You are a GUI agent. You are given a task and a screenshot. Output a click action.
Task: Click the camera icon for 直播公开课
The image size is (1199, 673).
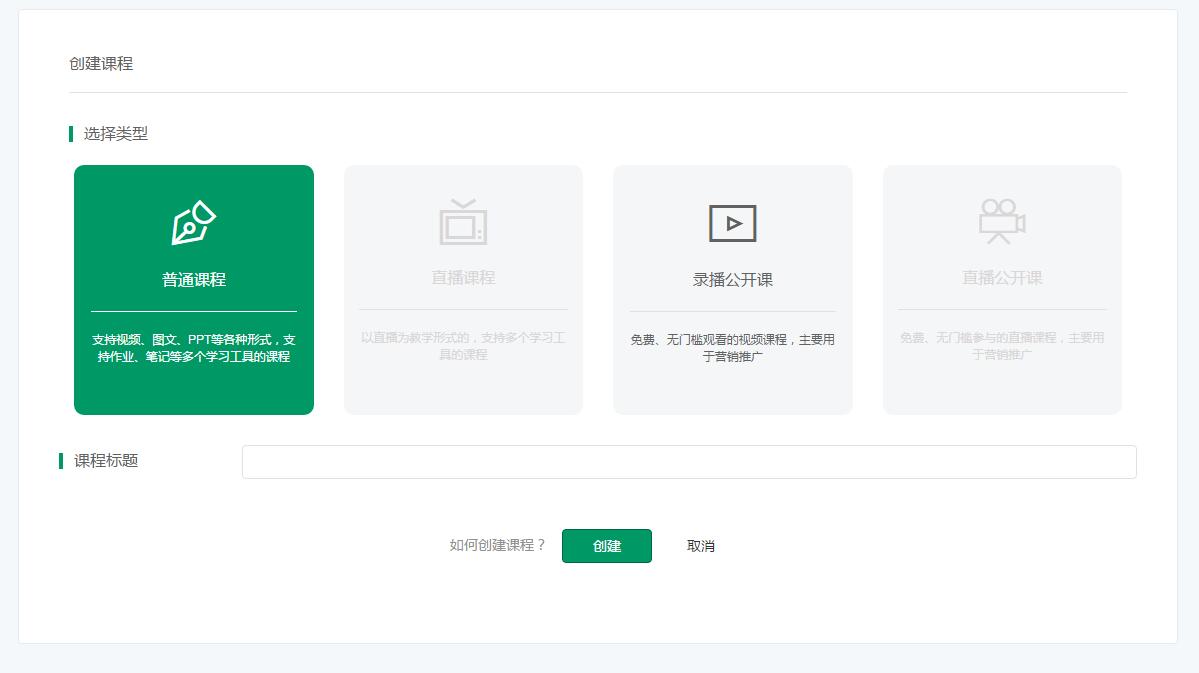point(1002,222)
